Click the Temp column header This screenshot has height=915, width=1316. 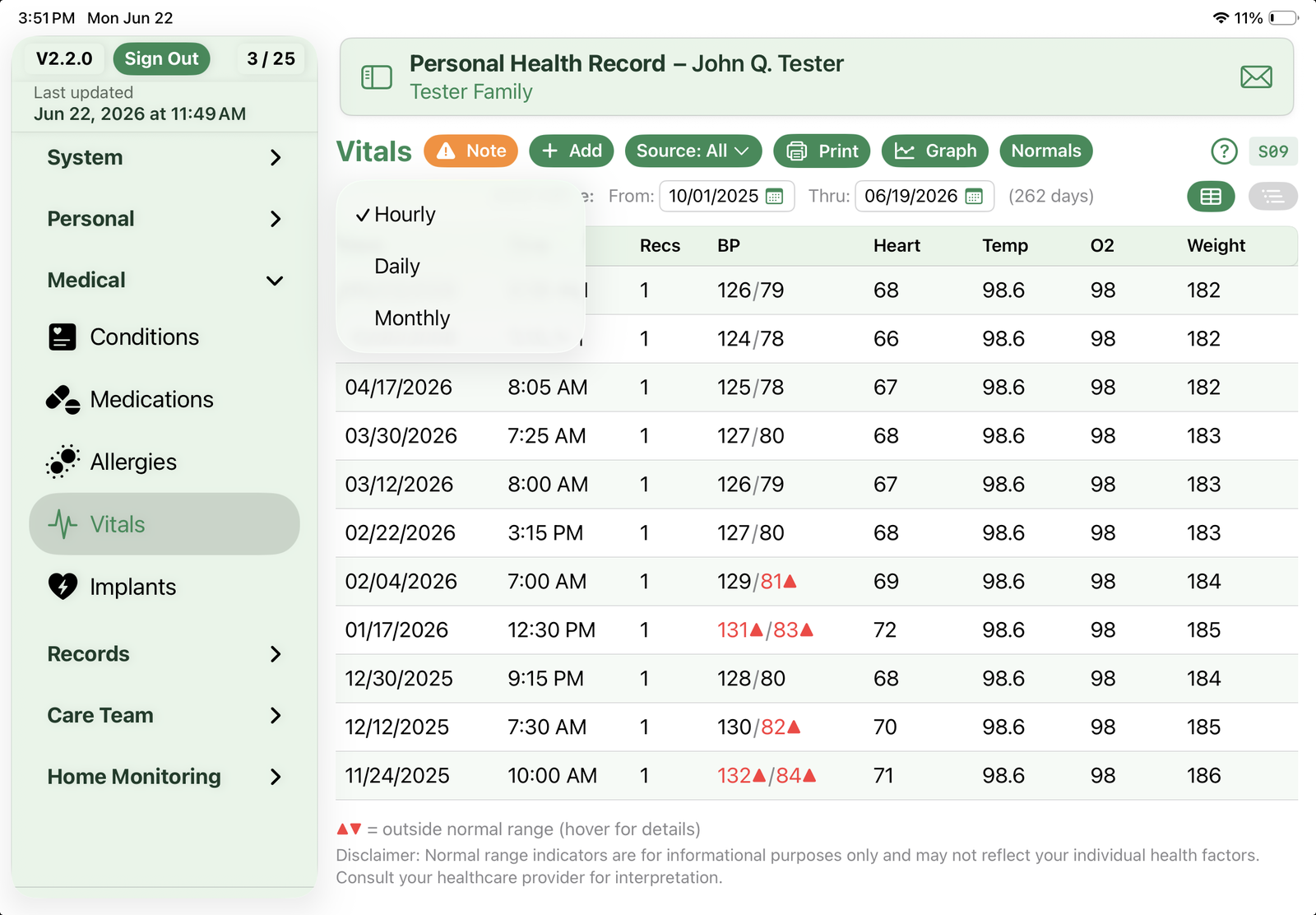(1005, 246)
